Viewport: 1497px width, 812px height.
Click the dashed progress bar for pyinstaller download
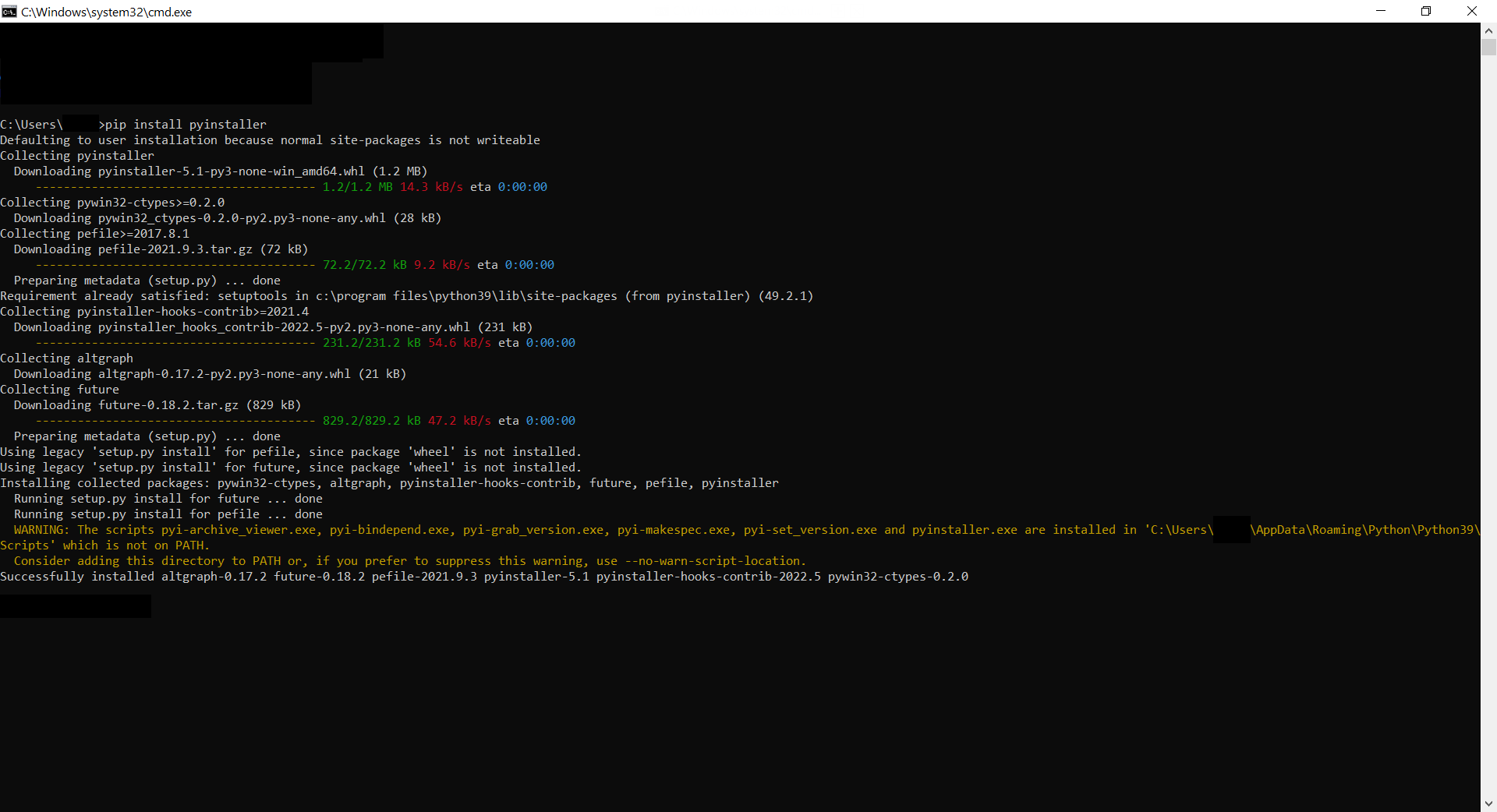[x=175, y=187]
